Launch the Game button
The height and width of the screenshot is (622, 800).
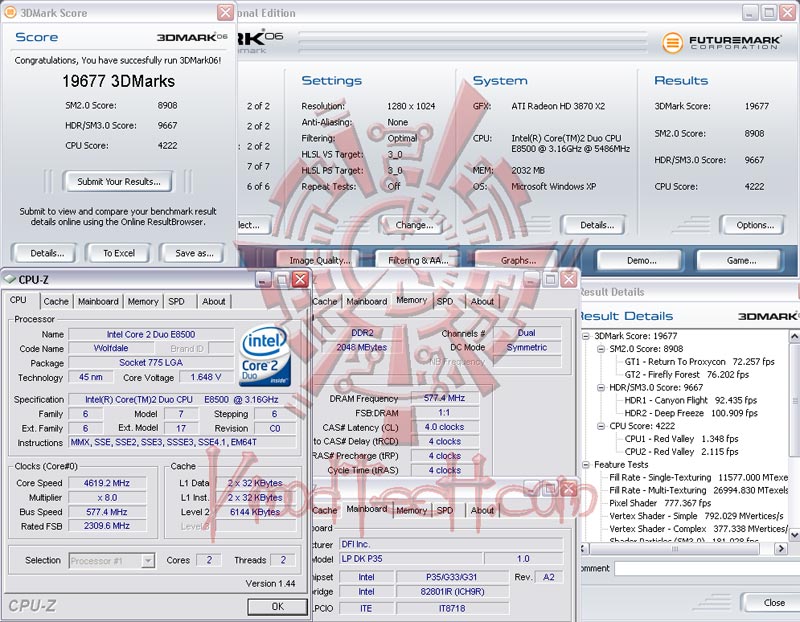(x=741, y=260)
